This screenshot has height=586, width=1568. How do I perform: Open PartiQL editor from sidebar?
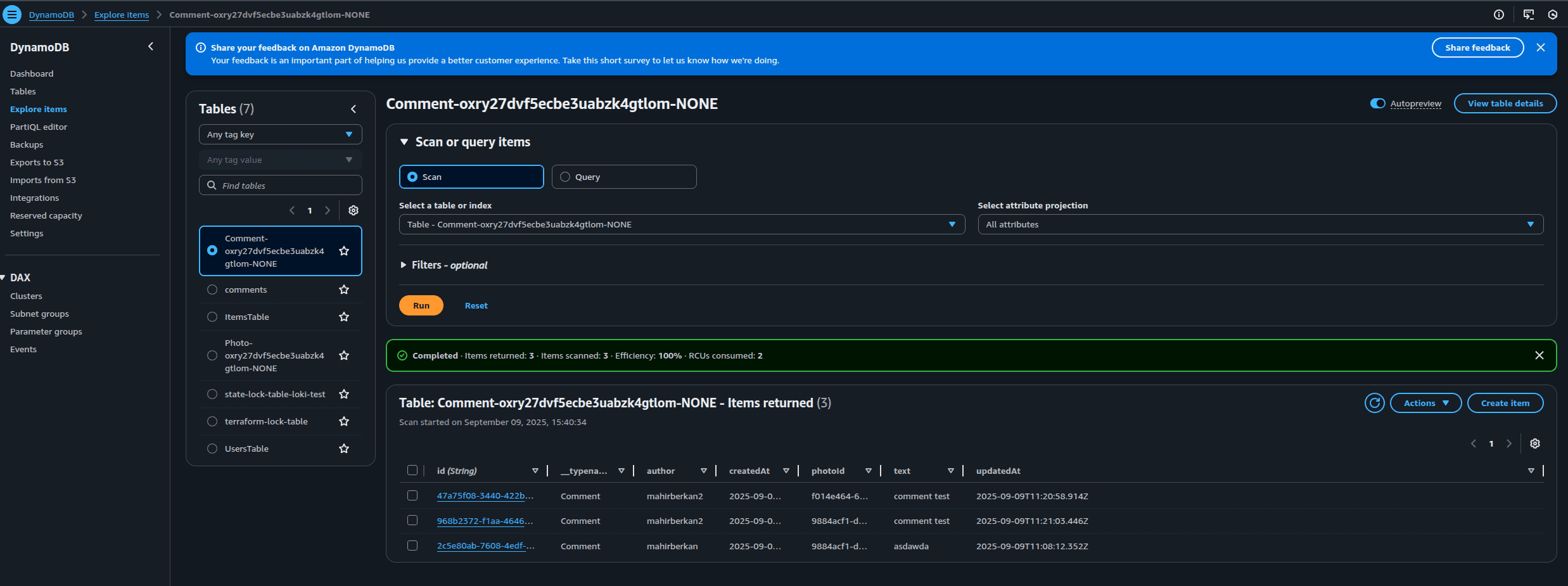39,127
